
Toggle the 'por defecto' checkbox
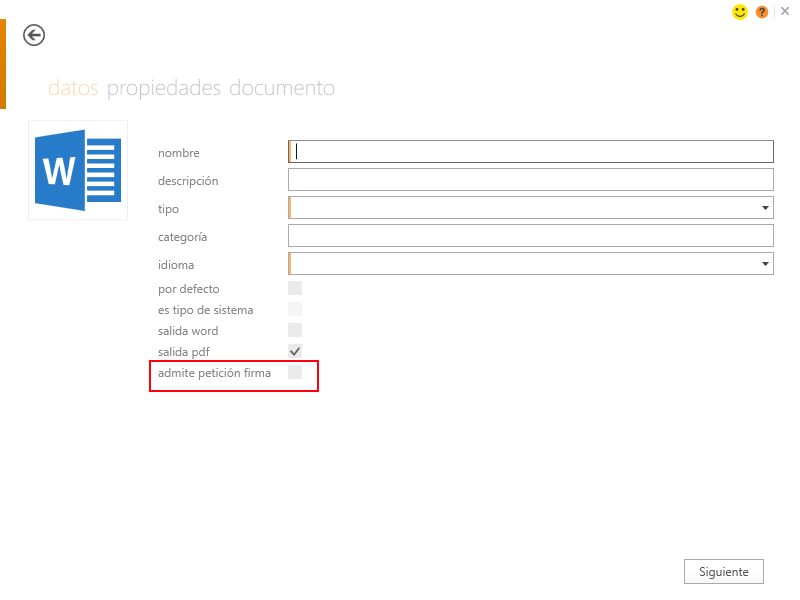pos(295,289)
